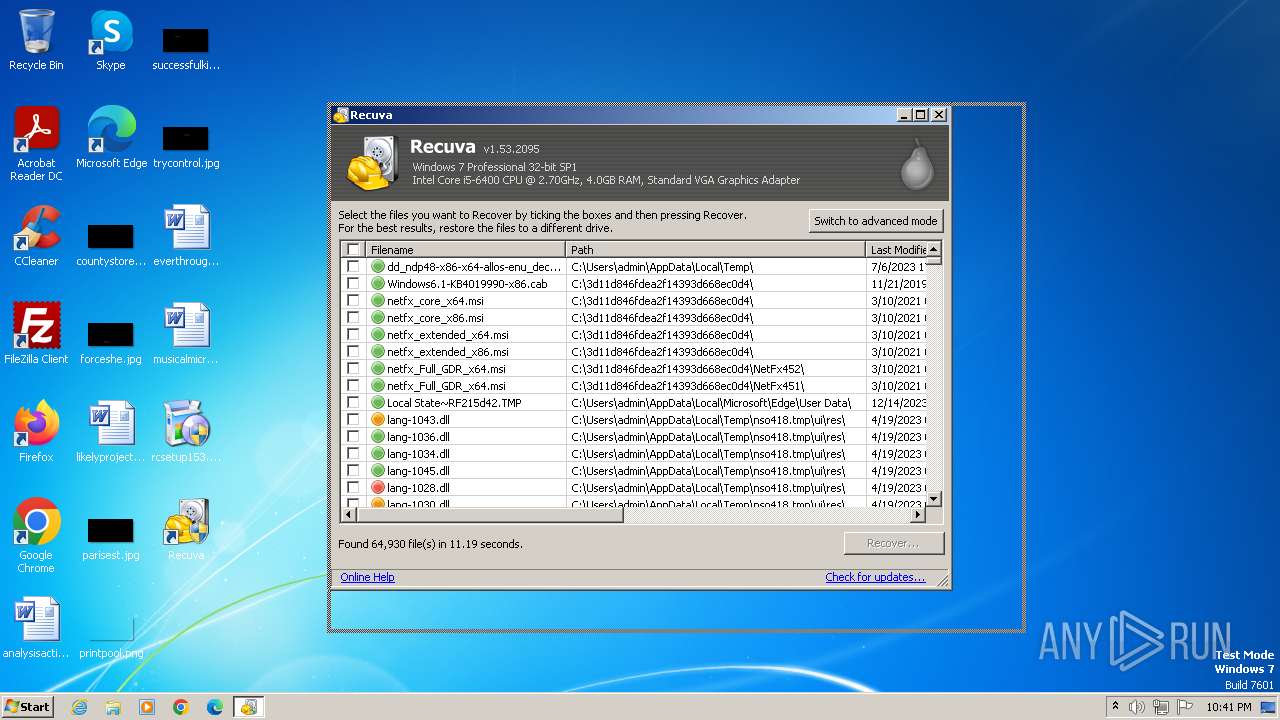The width and height of the screenshot is (1280, 720).
Task: Click the horizontal scrollbar right arrow
Action: pyautogui.click(x=918, y=515)
